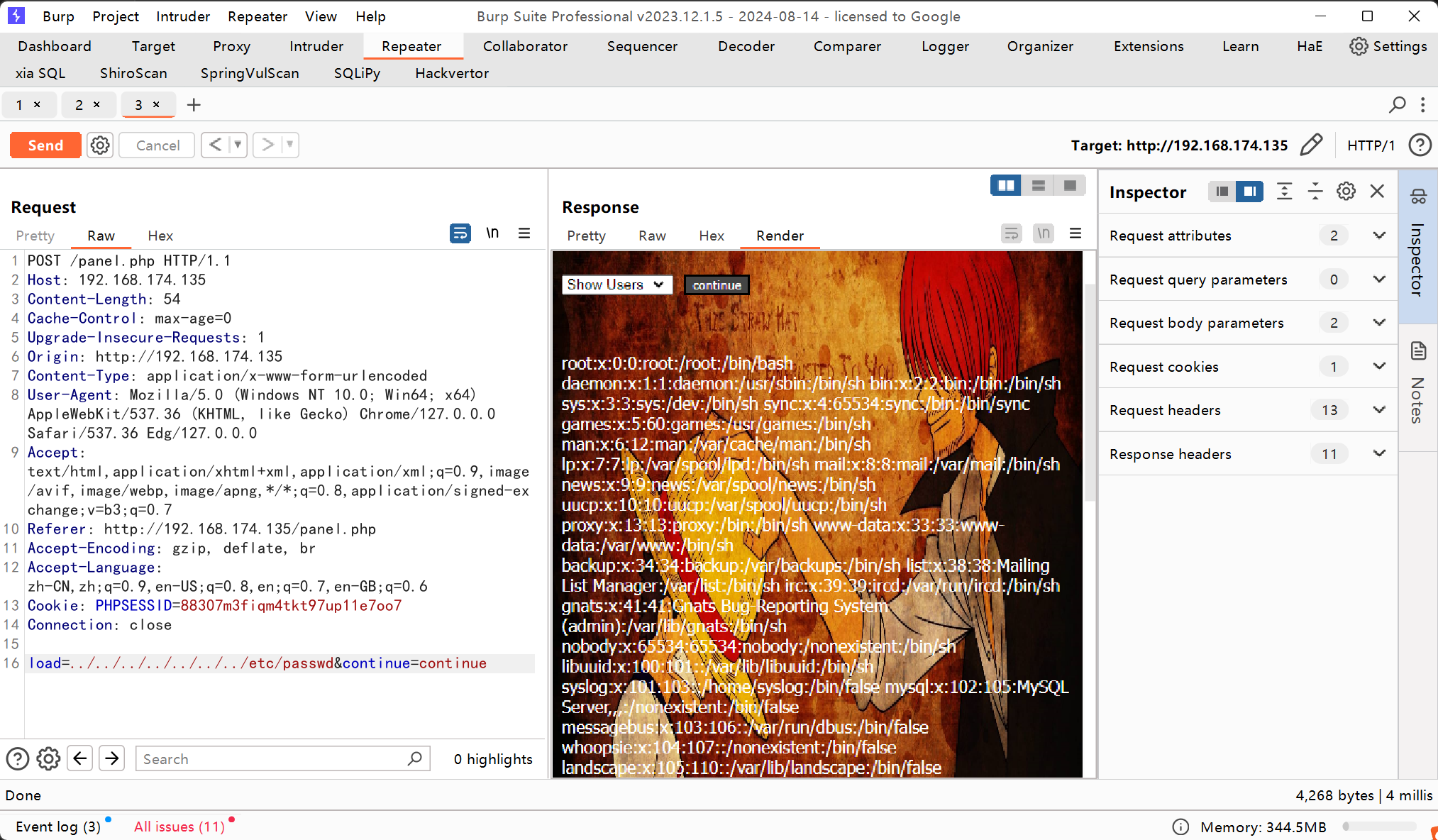Switch to top-bottom request/response layout
The width and height of the screenshot is (1438, 840).
(x=1038, y=185)
